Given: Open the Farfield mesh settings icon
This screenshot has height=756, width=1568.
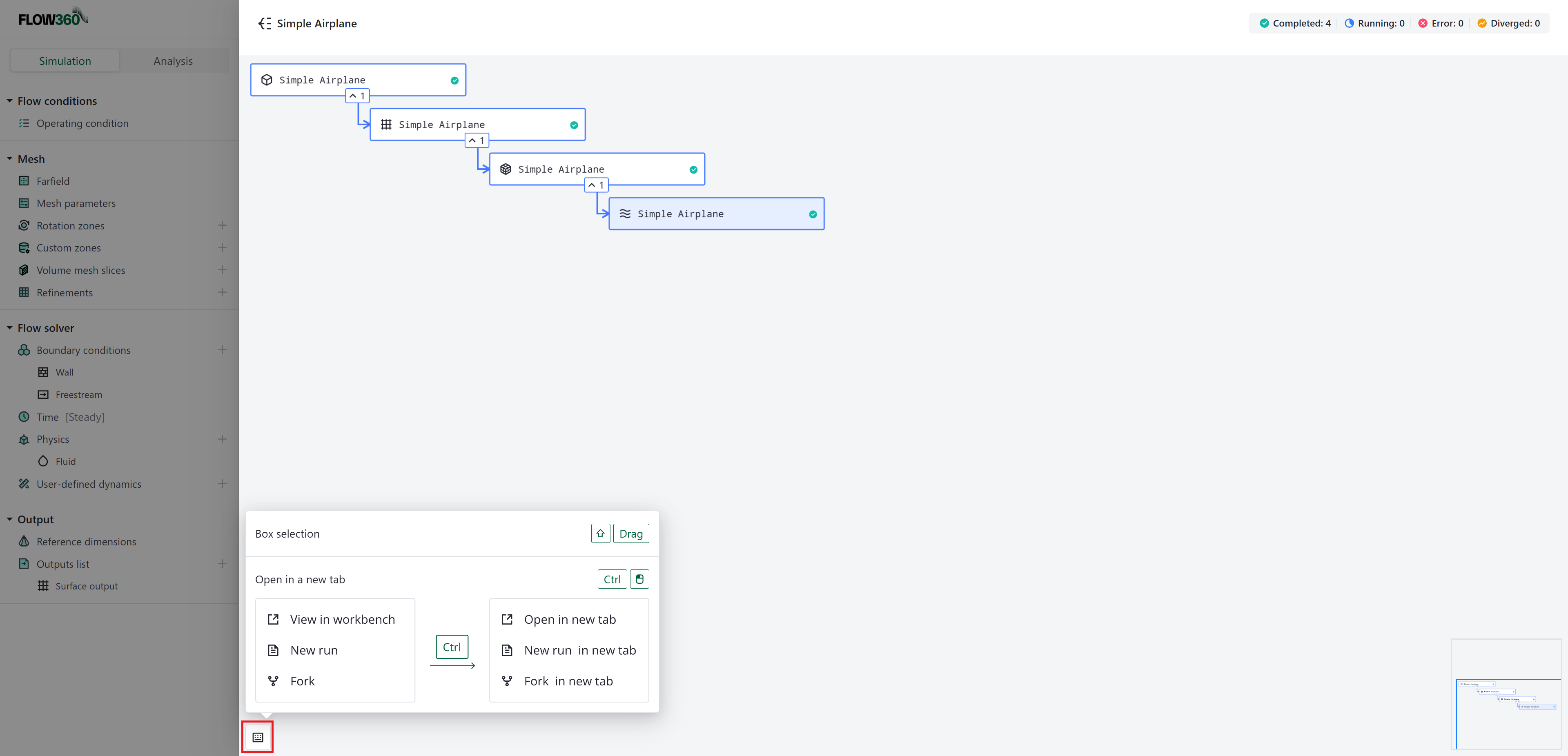Looking at the screenshot, I should 24,181.
